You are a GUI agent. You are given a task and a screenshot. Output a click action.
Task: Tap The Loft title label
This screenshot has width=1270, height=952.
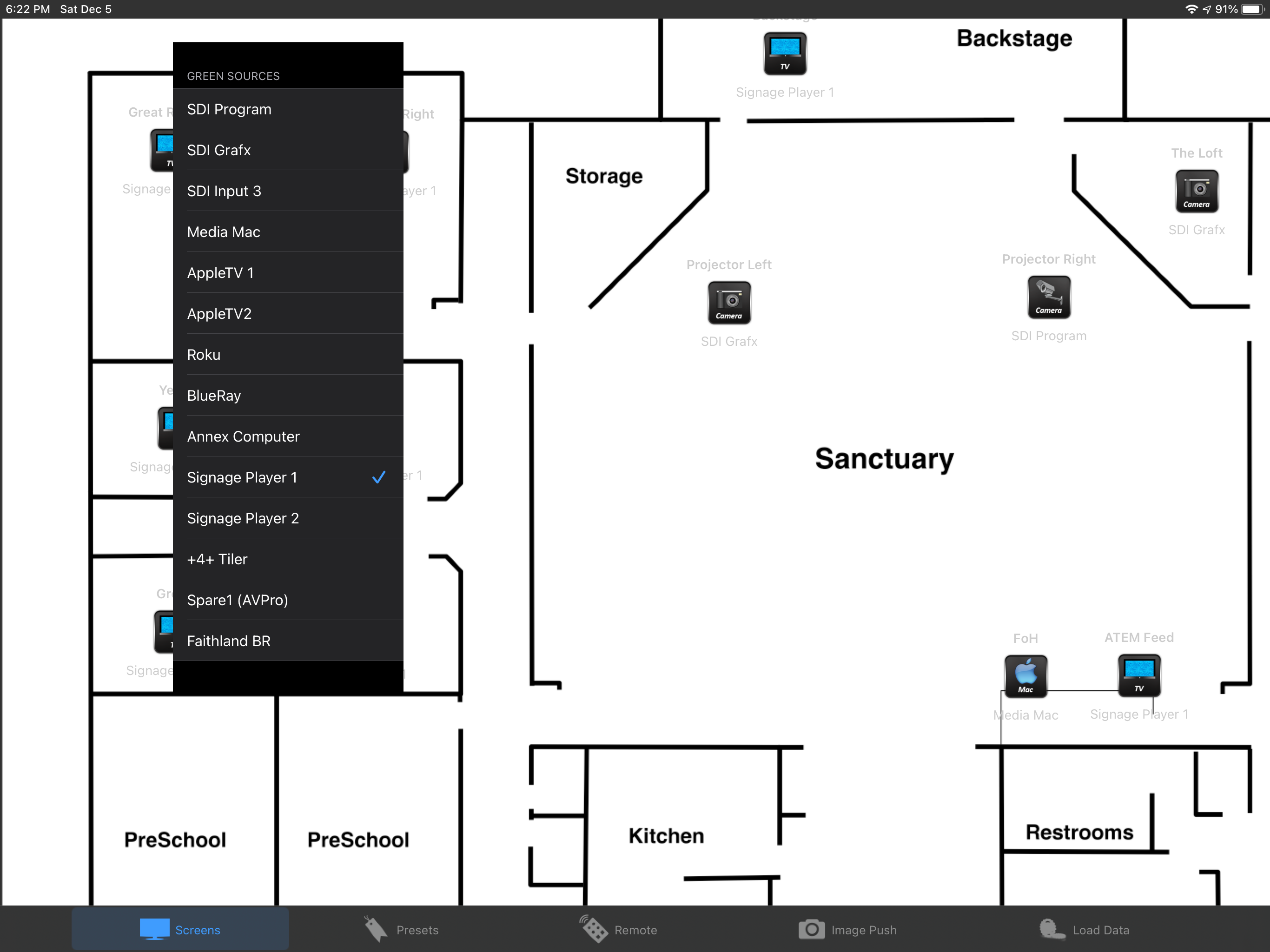pos(1196,153)
